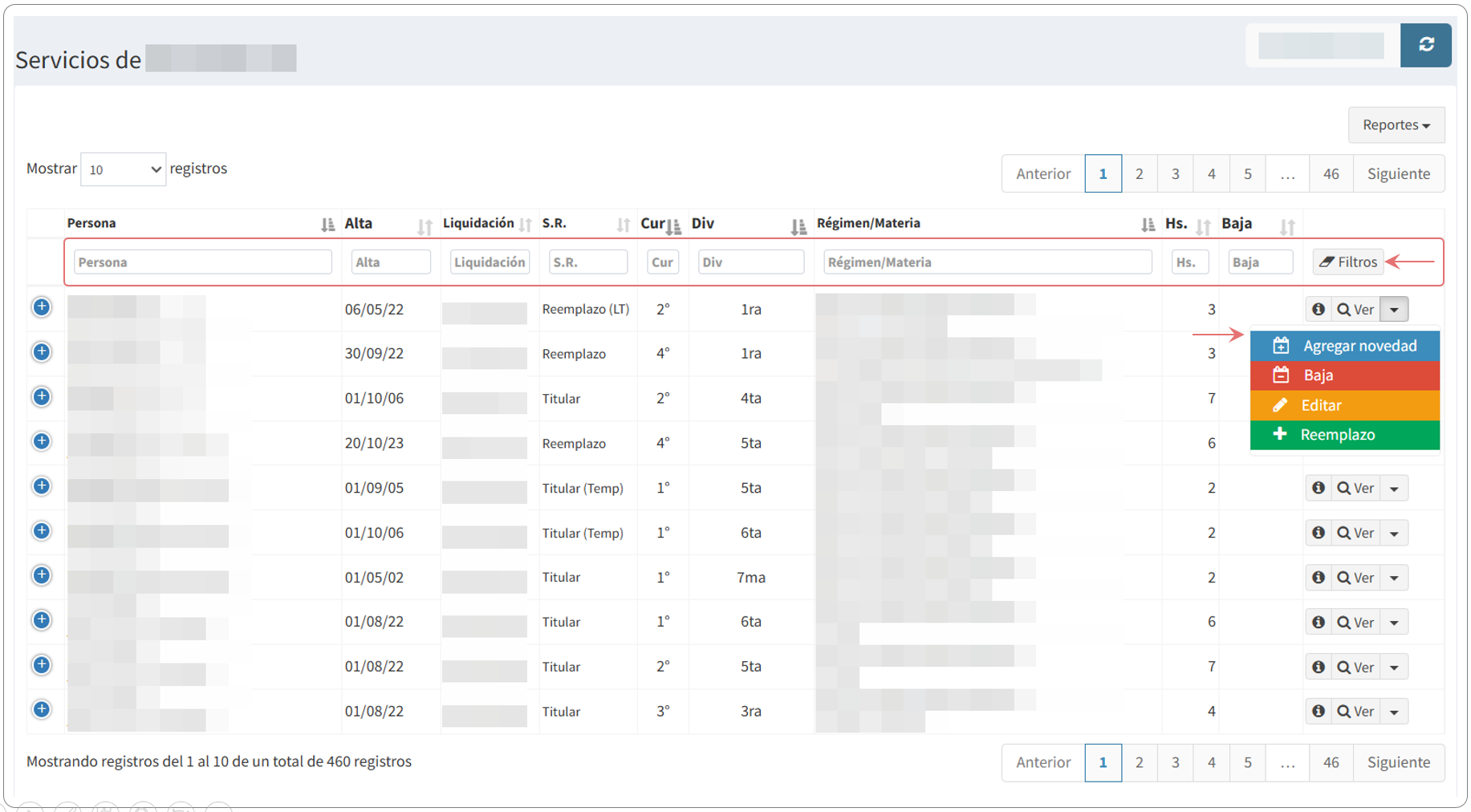The image size is (1471, 812).
Task: Open action dropdown arrow in 01/05/02 row
Action: point(1395,578)
